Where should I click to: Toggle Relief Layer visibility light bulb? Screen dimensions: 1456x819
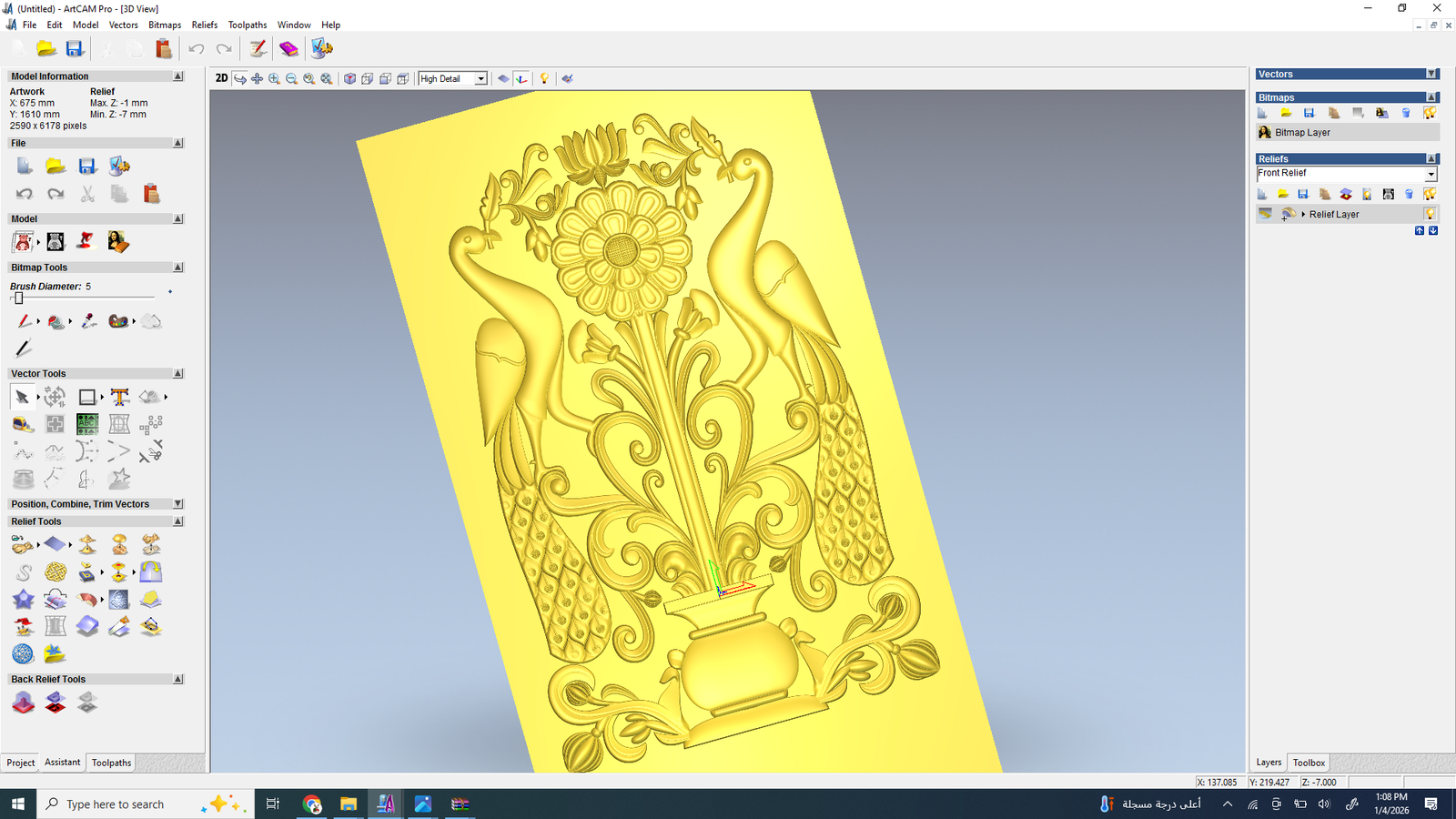(x=1430, y=214)
